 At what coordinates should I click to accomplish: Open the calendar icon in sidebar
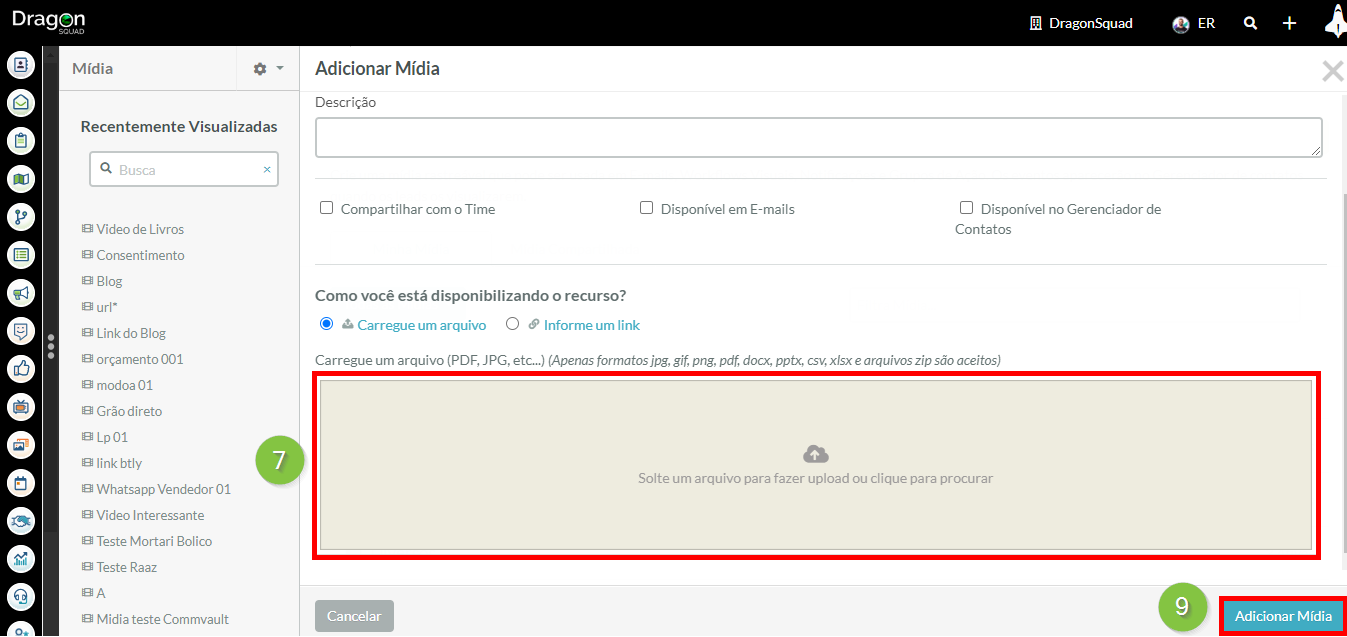click(21, 483)
